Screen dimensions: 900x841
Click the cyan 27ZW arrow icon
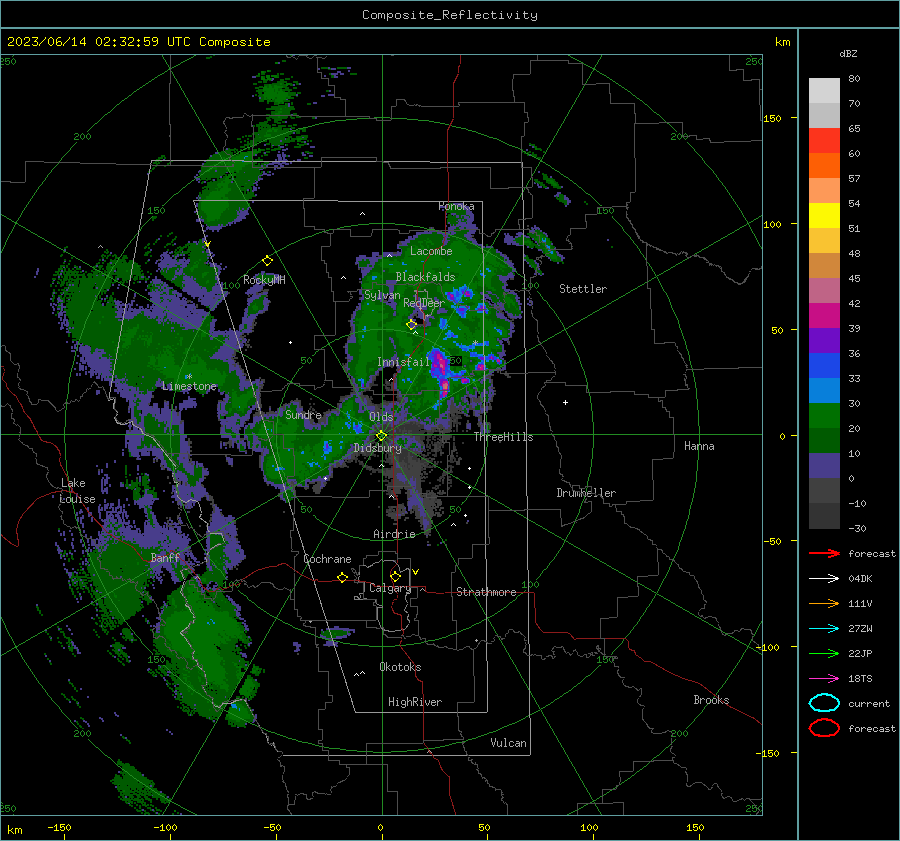[x=824, y=629]
